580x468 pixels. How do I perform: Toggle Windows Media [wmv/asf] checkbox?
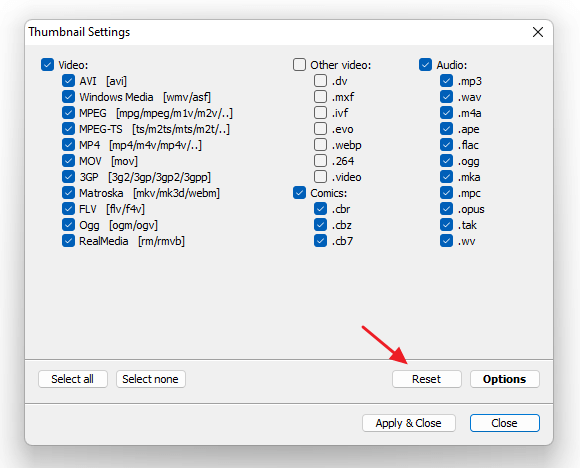click(68, 97)
